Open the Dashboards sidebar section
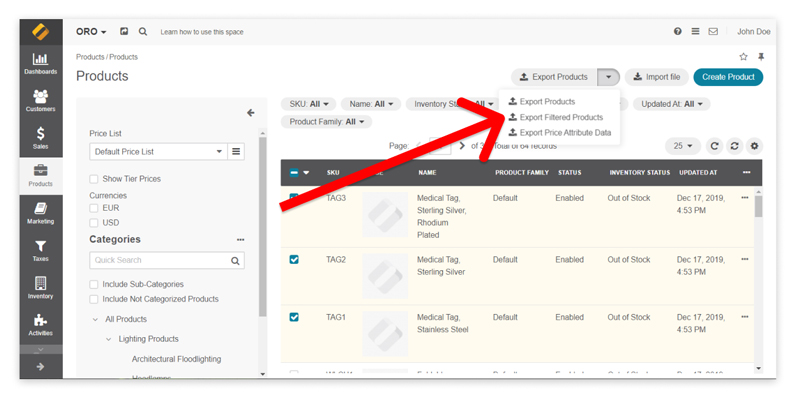 [41, 64]
